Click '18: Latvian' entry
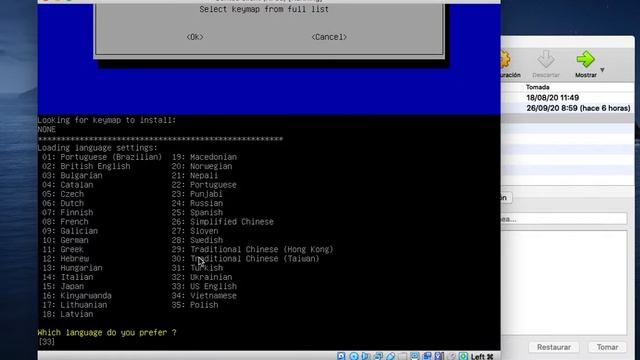Screen dimensions: 640x360 click(x=67, y=314)
